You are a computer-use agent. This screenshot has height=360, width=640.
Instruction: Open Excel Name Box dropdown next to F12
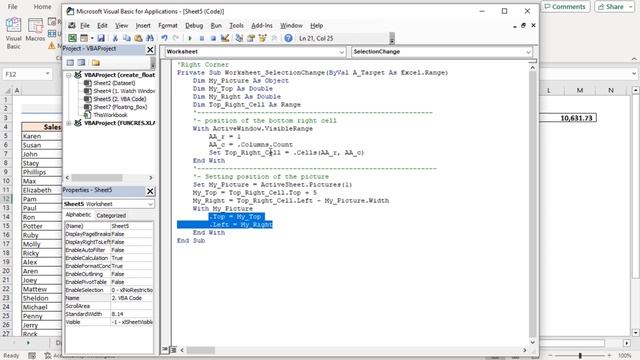point(47,74)
